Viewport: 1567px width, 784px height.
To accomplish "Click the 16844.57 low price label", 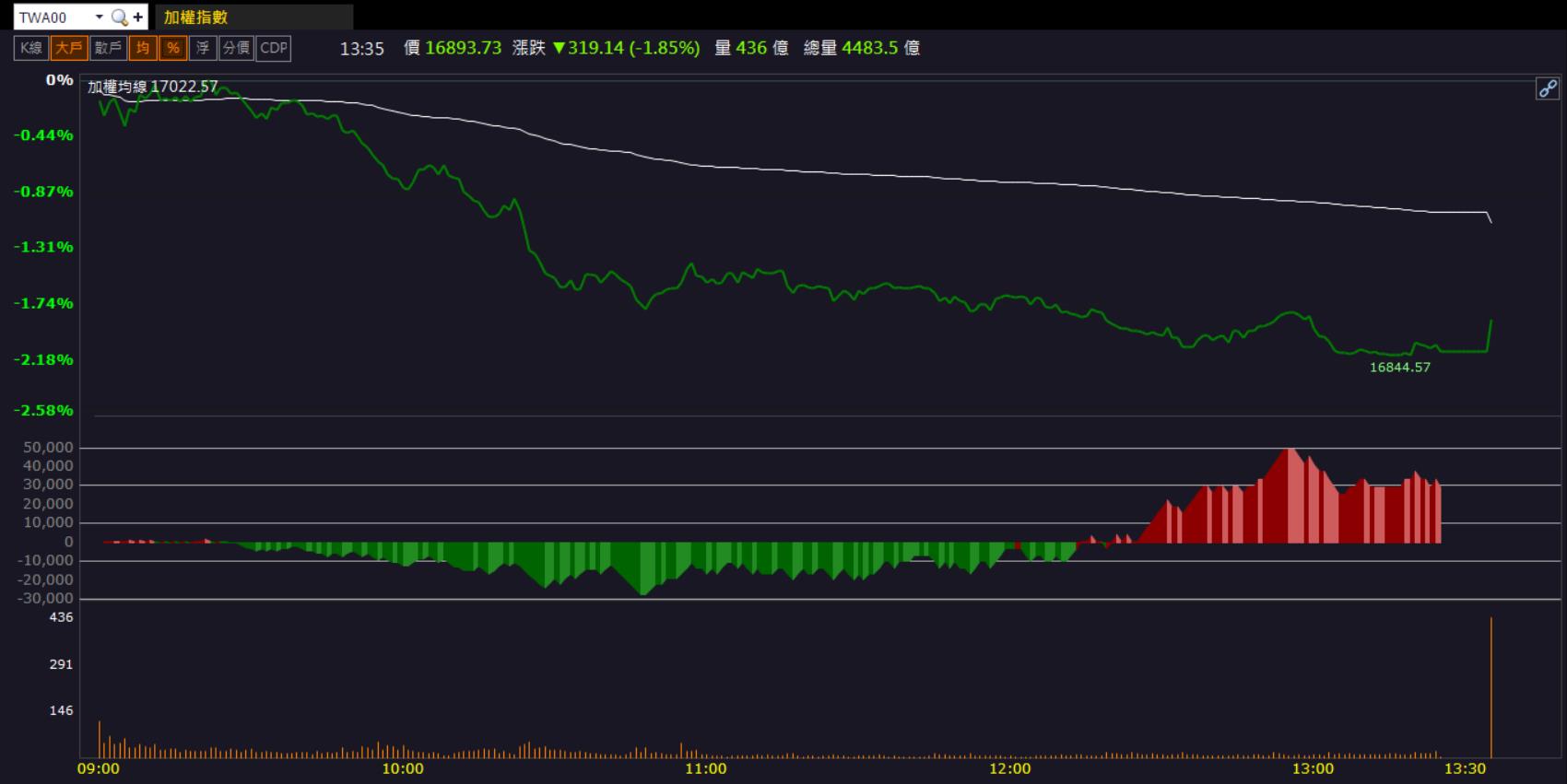I will pos(1400,367).
